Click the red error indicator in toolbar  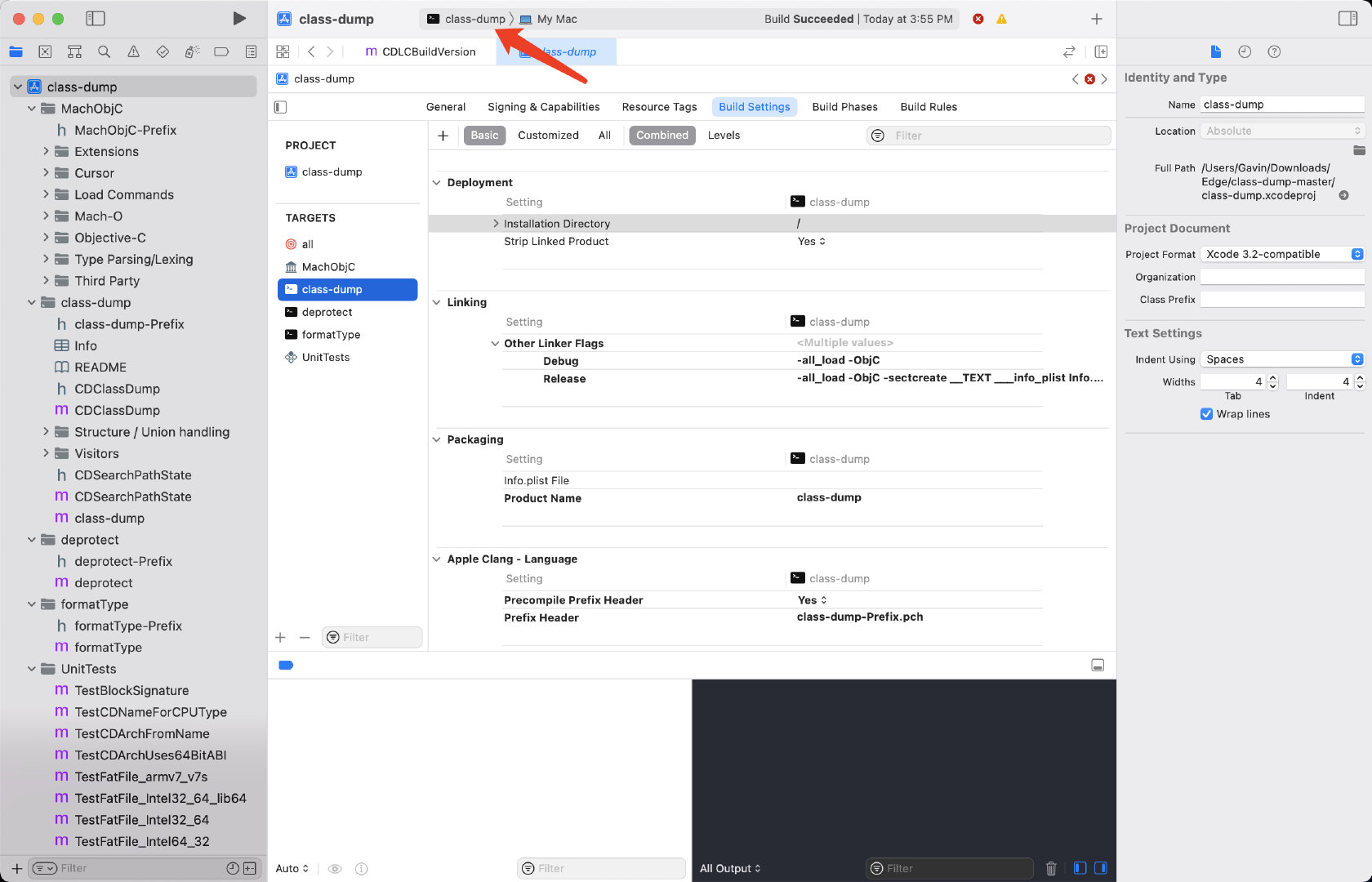[x=978, y=19]
